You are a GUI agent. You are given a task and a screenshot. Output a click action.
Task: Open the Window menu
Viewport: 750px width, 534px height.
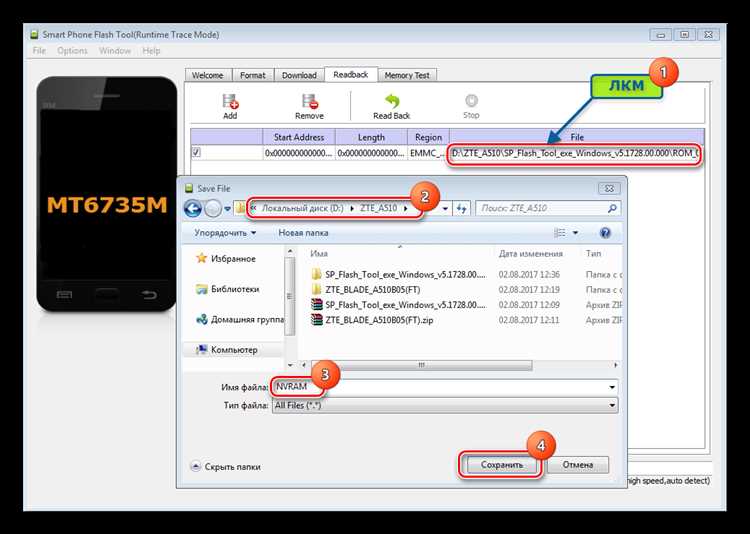click(x=115, y=51)
